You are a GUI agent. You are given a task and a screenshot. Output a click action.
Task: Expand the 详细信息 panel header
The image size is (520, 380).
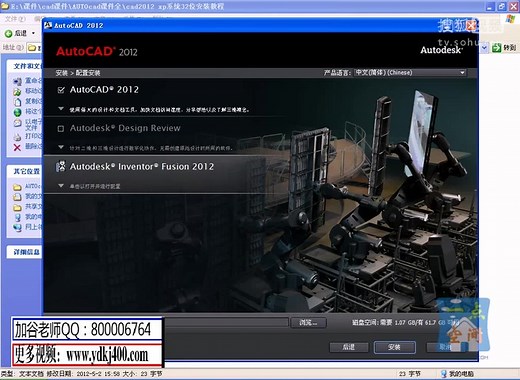point(25,252)
